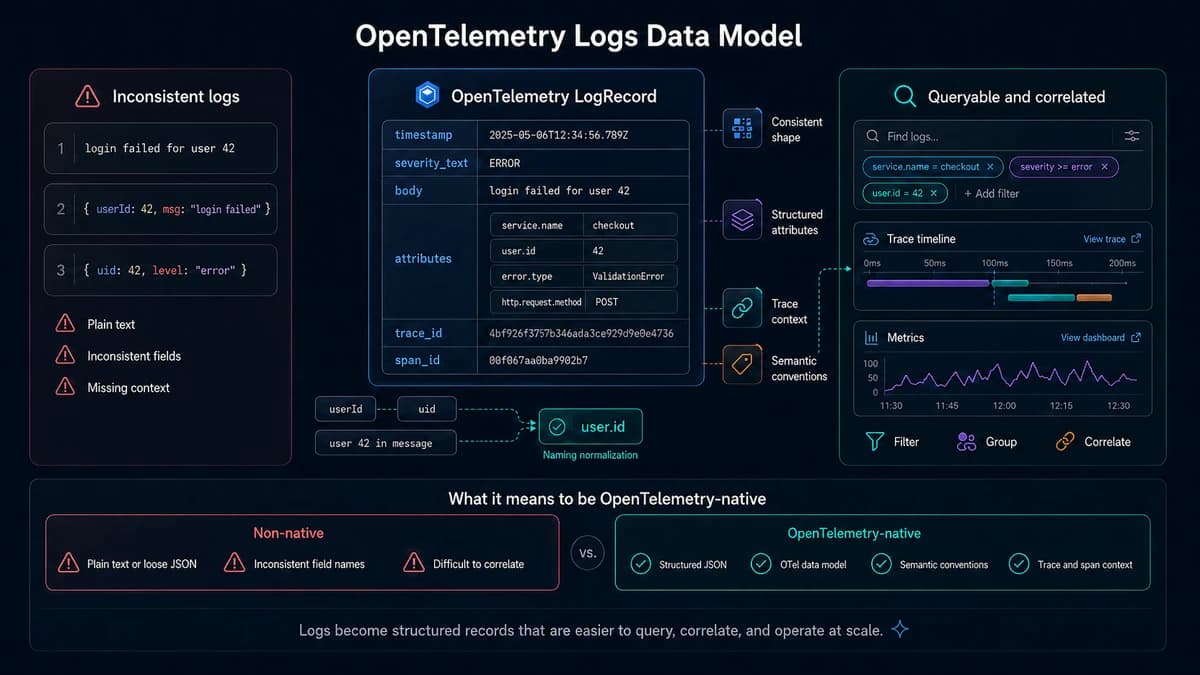
Task: Click the warning icon beside Inconsistent fields
Action: tap(65, 355)
